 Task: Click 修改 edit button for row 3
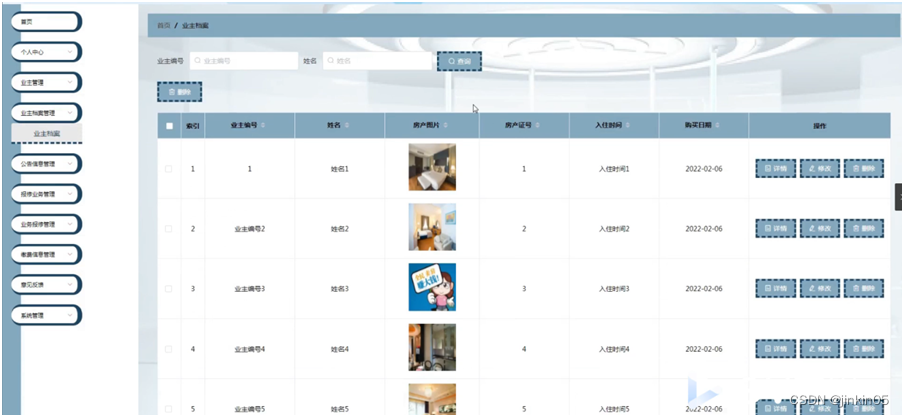coord(820,289)
